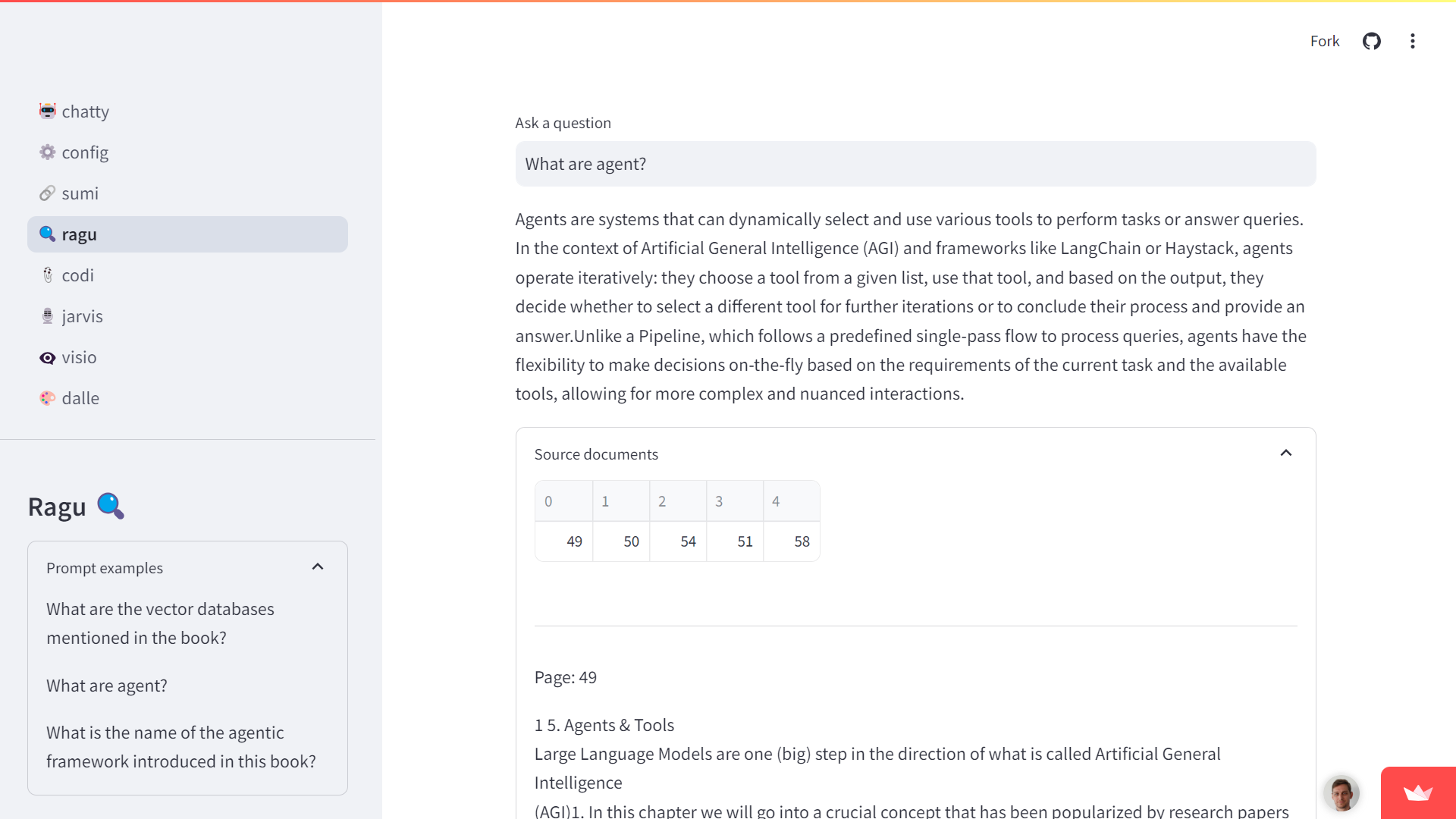This screenshot has width=1456, height=819.
Task: Select the agentic framework prompt example
Action: coord(180,747)
